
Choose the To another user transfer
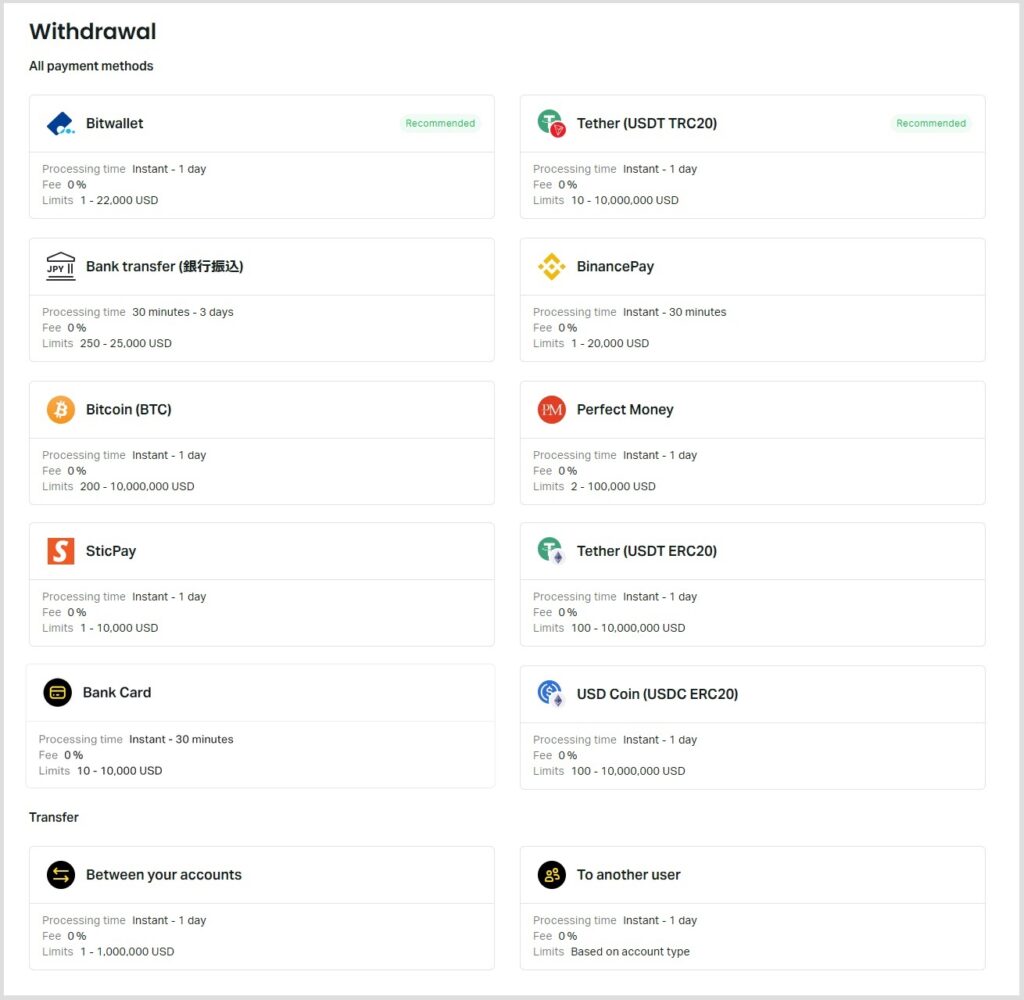(x=628, y=875)
